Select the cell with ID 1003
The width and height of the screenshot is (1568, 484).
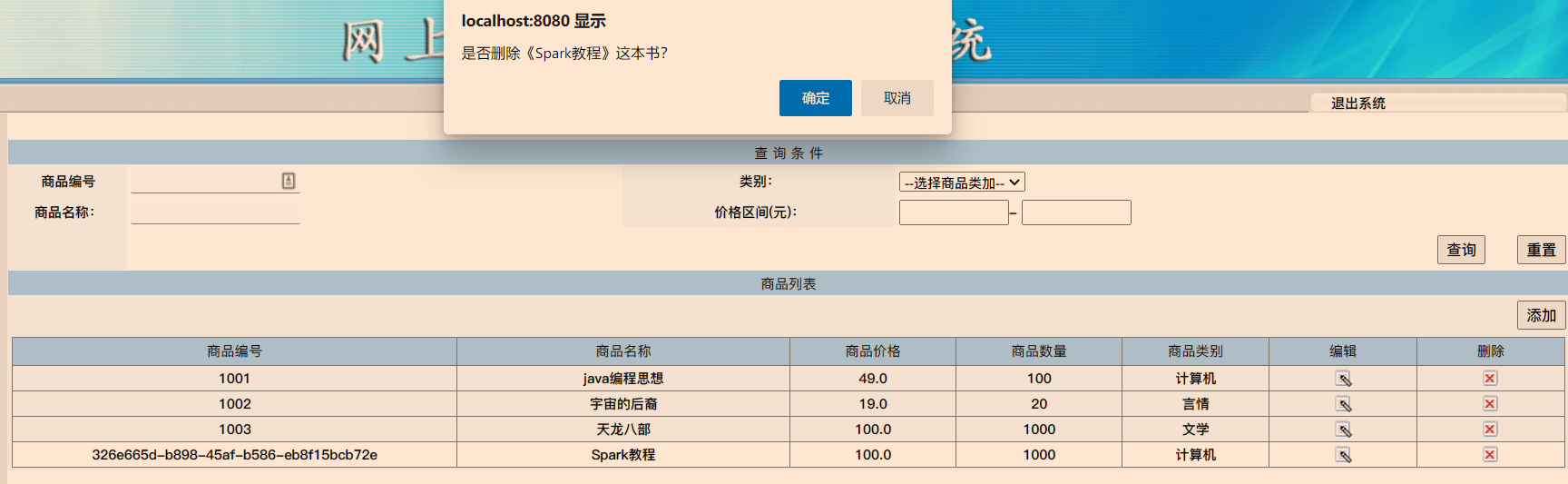pos(234,430)
